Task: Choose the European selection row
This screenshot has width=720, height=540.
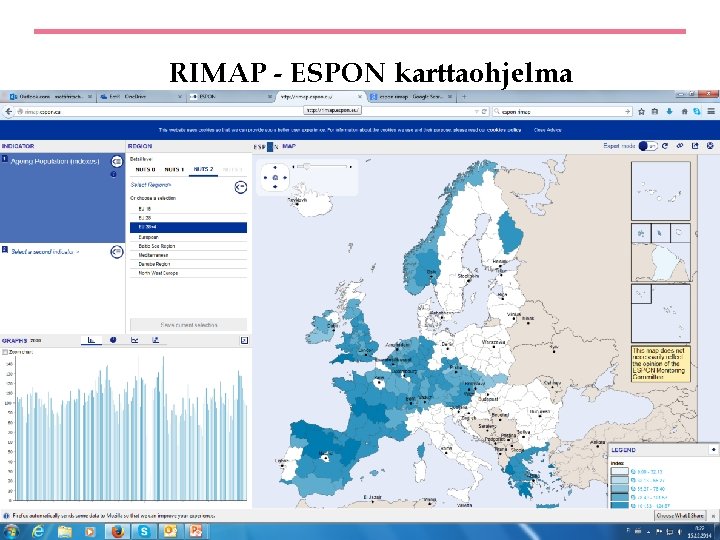Action: (188, 237)
